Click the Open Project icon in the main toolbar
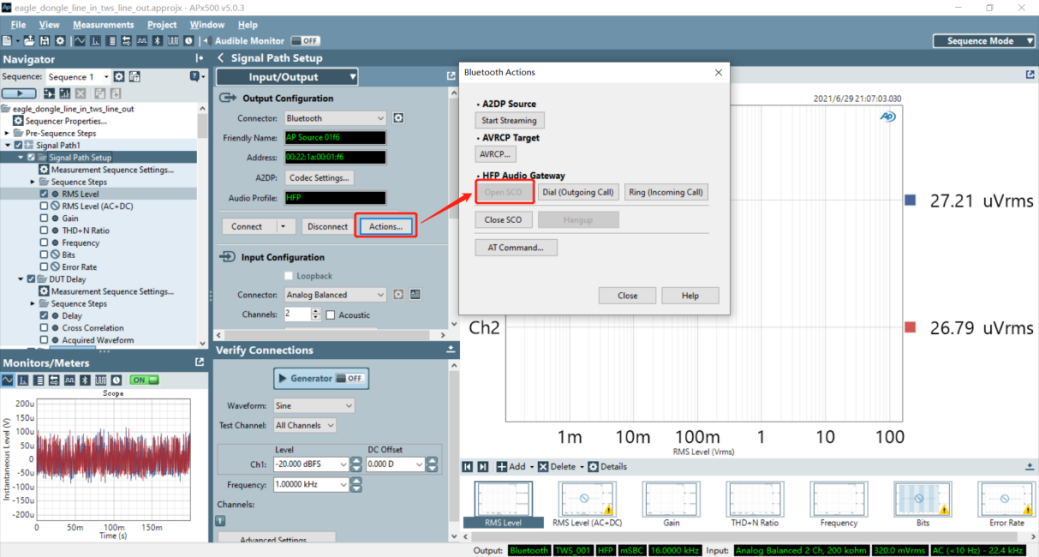1039x557 pixels. point(29,41)
